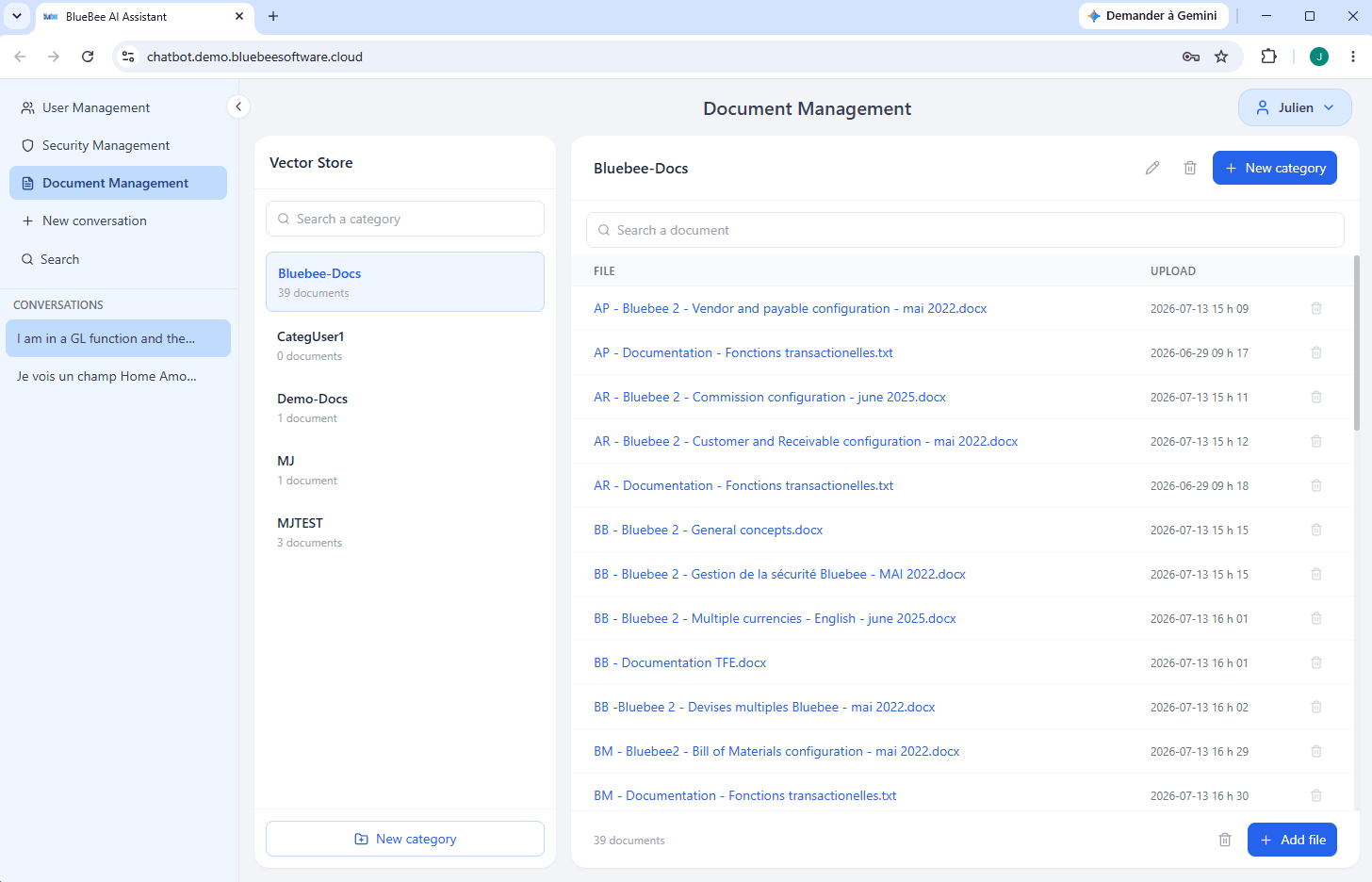1372x882 pixels.
Task: Delete AR Customer and Receivable configuration file
Action: tap(1316, 441)
